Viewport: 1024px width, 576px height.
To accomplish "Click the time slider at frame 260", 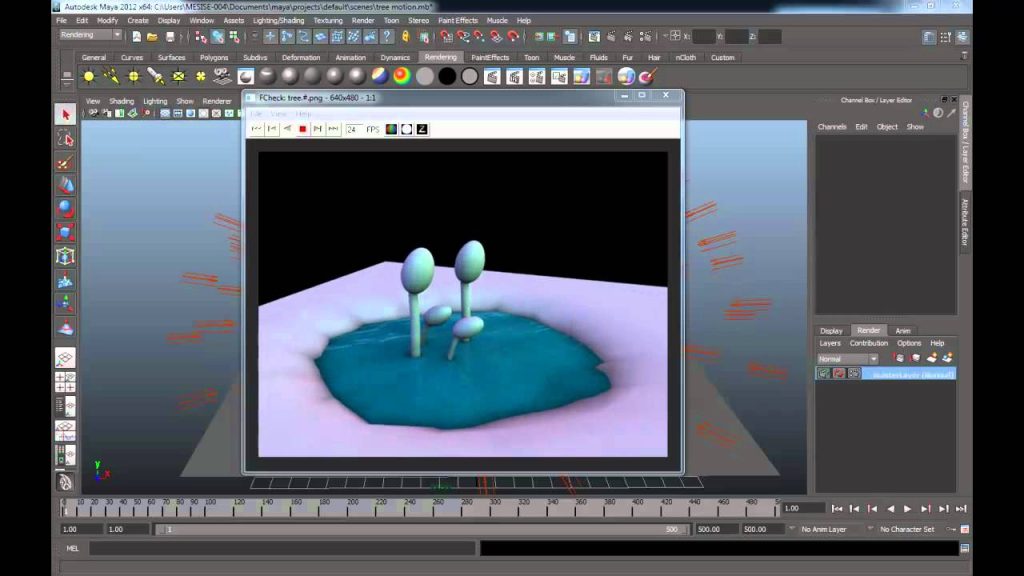I will [x=438, y=509].
